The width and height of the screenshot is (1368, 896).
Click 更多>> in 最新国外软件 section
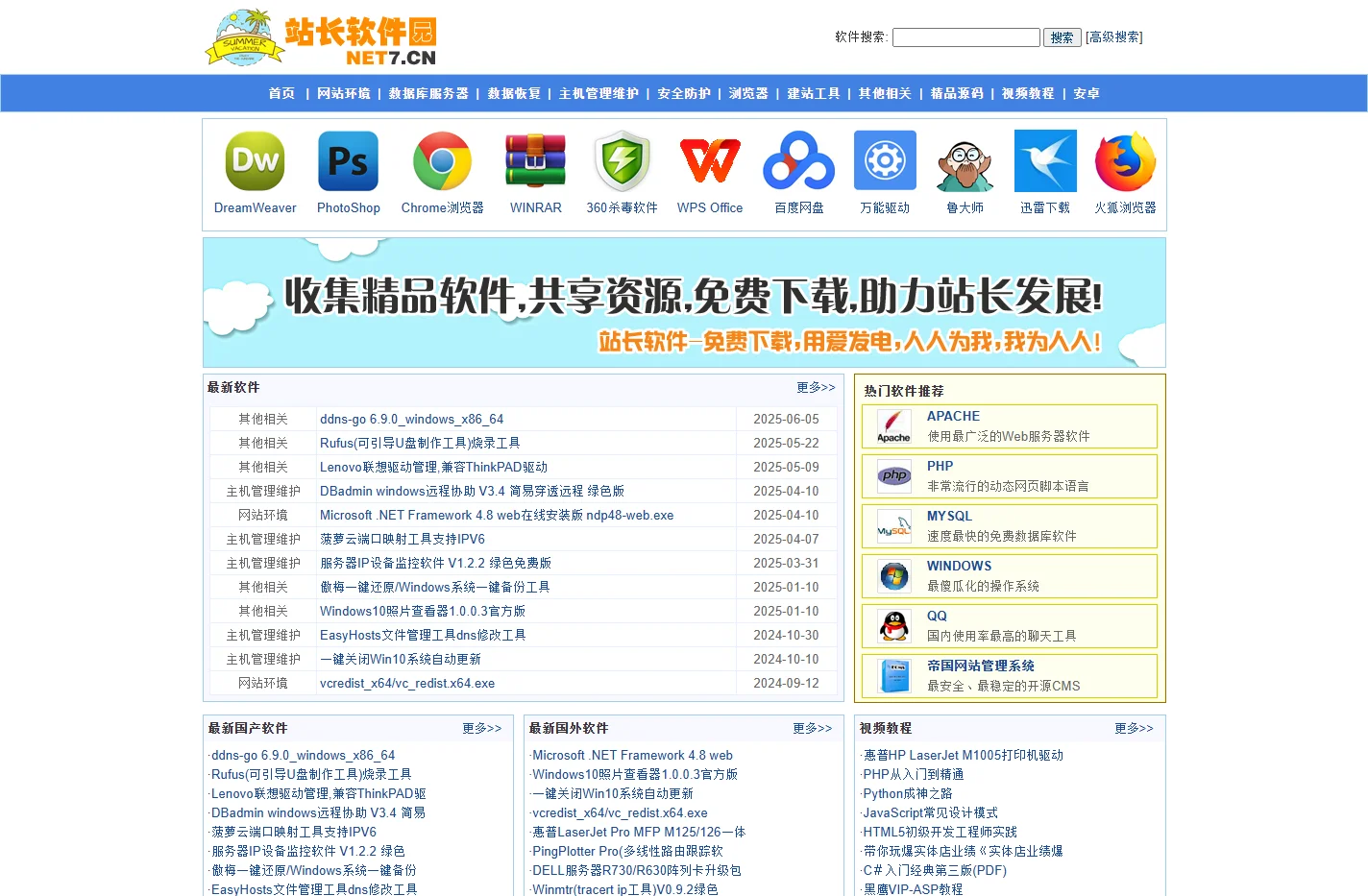813,728
